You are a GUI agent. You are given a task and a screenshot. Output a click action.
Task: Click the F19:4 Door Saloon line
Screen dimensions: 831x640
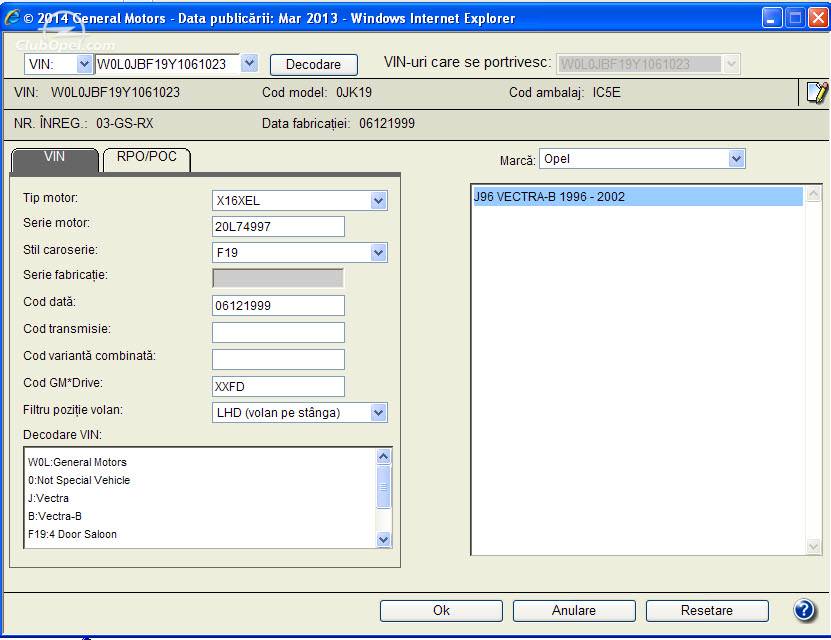72,534
